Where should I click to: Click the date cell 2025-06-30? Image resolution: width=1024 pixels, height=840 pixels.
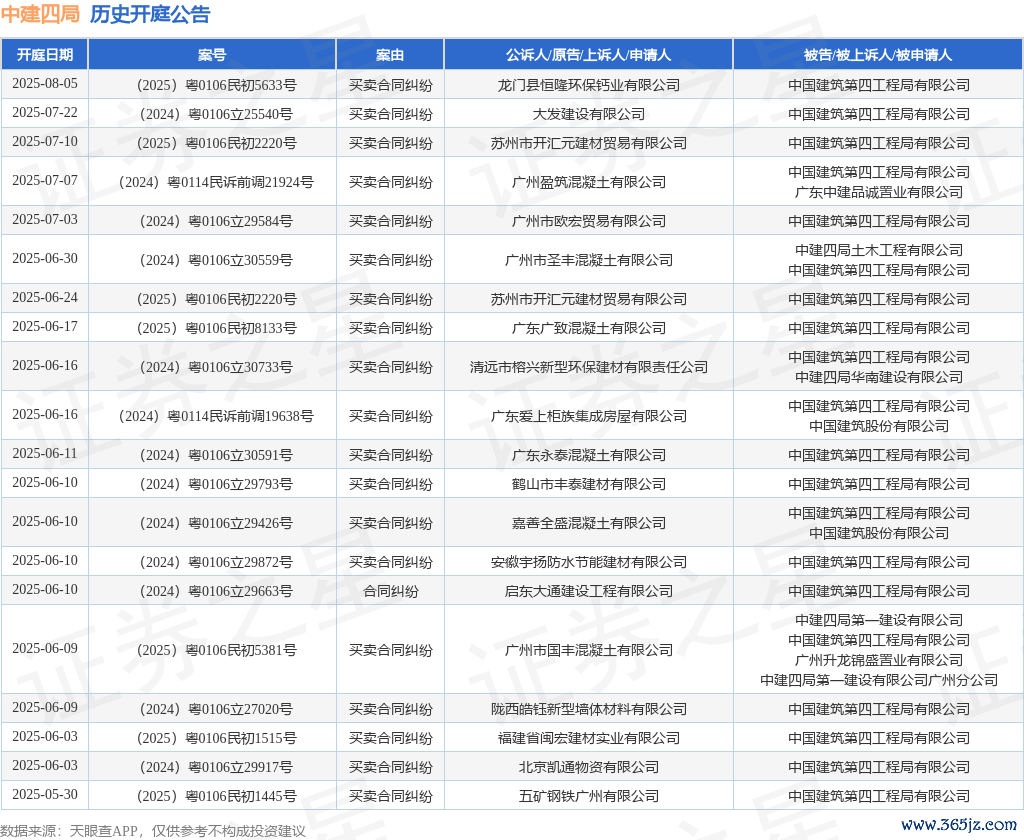tap(44, 259)
